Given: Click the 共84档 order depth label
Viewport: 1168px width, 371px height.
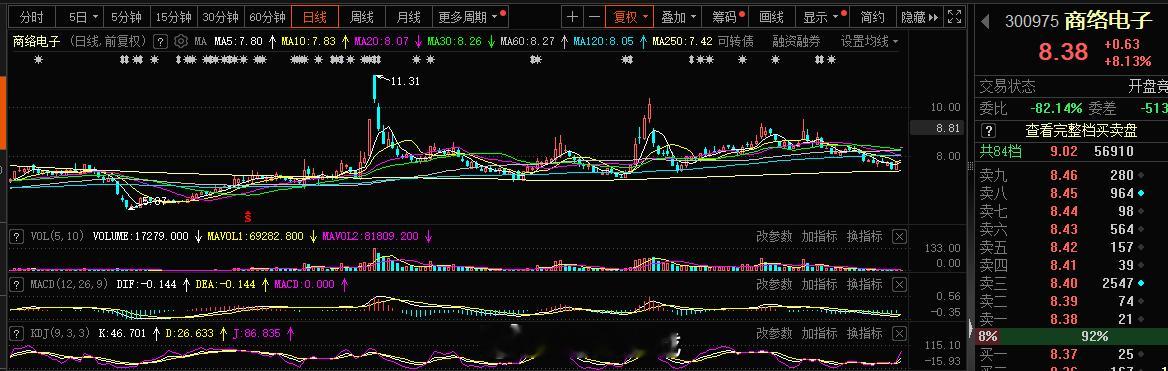Looking at the screenshot, I should [1000, 152].
